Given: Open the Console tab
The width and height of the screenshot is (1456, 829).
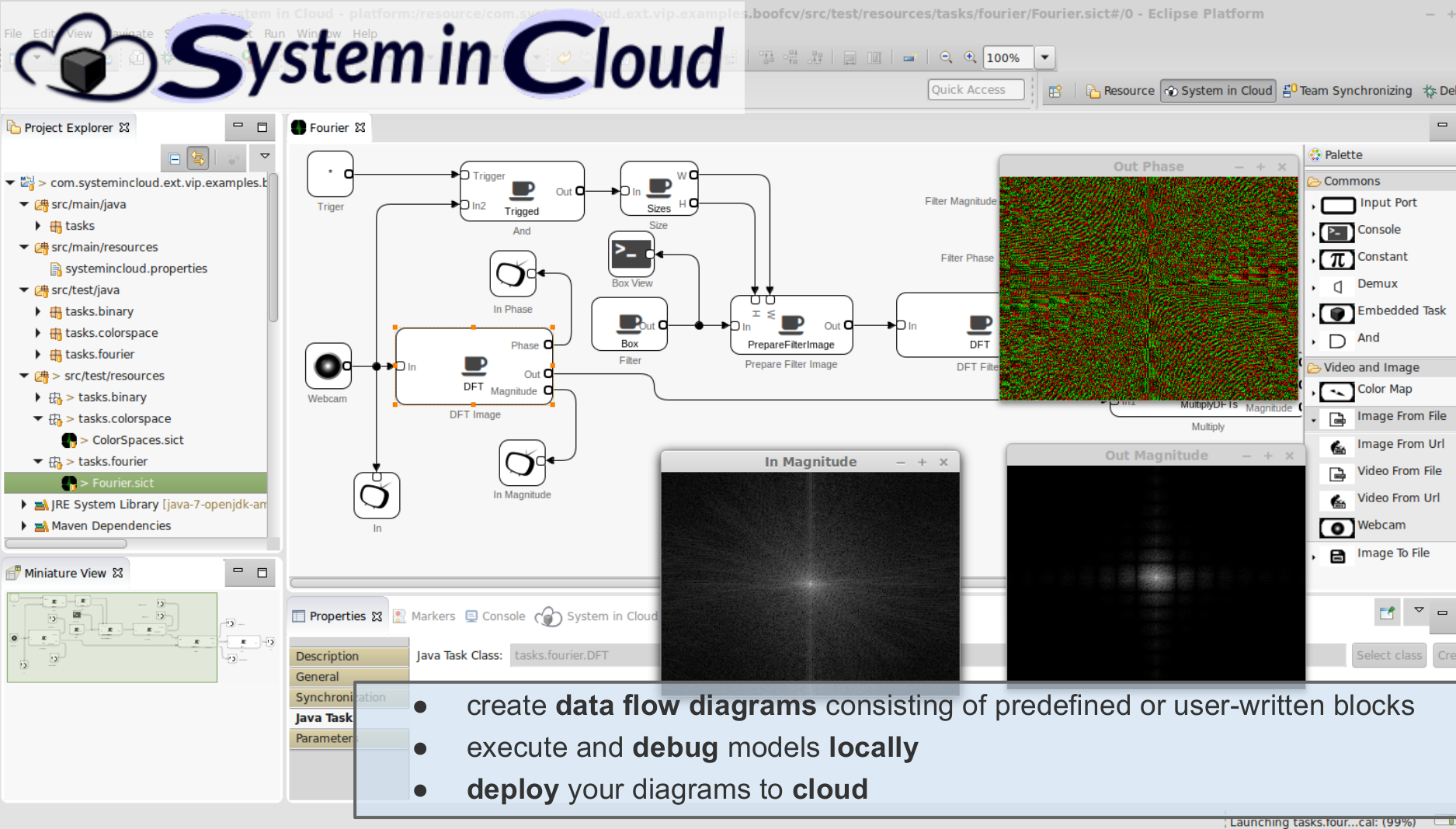Looking at the screenshot, I should click(495, 616).
